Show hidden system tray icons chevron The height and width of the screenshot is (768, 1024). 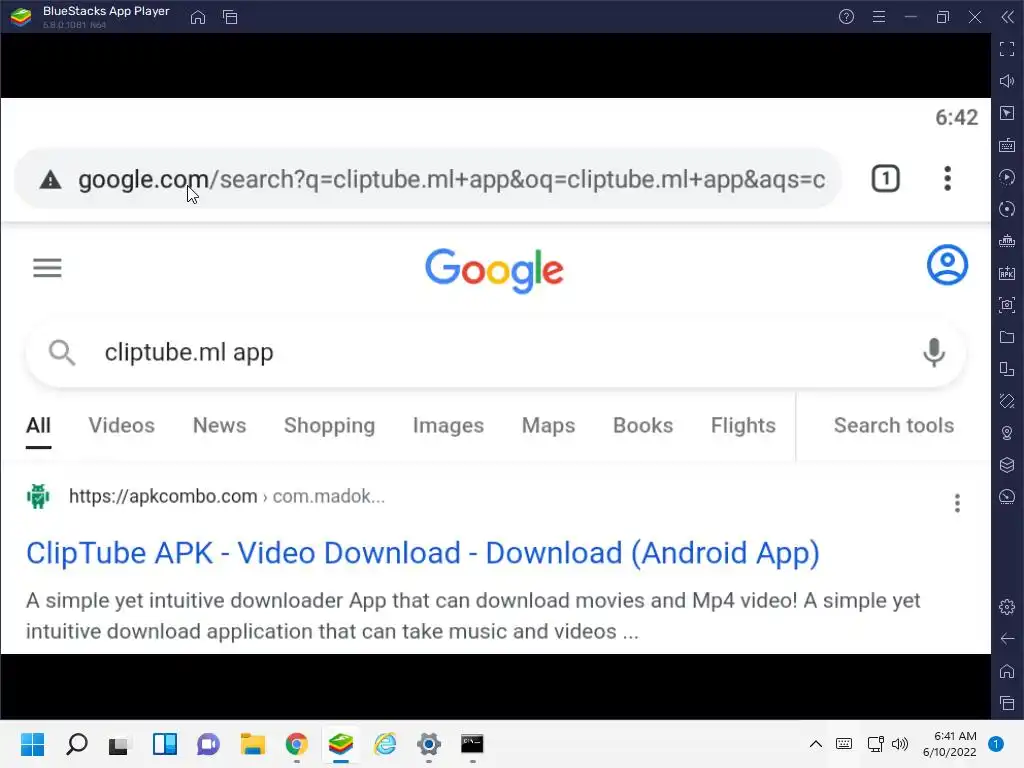pyautogui.click(x=816, y=744)
